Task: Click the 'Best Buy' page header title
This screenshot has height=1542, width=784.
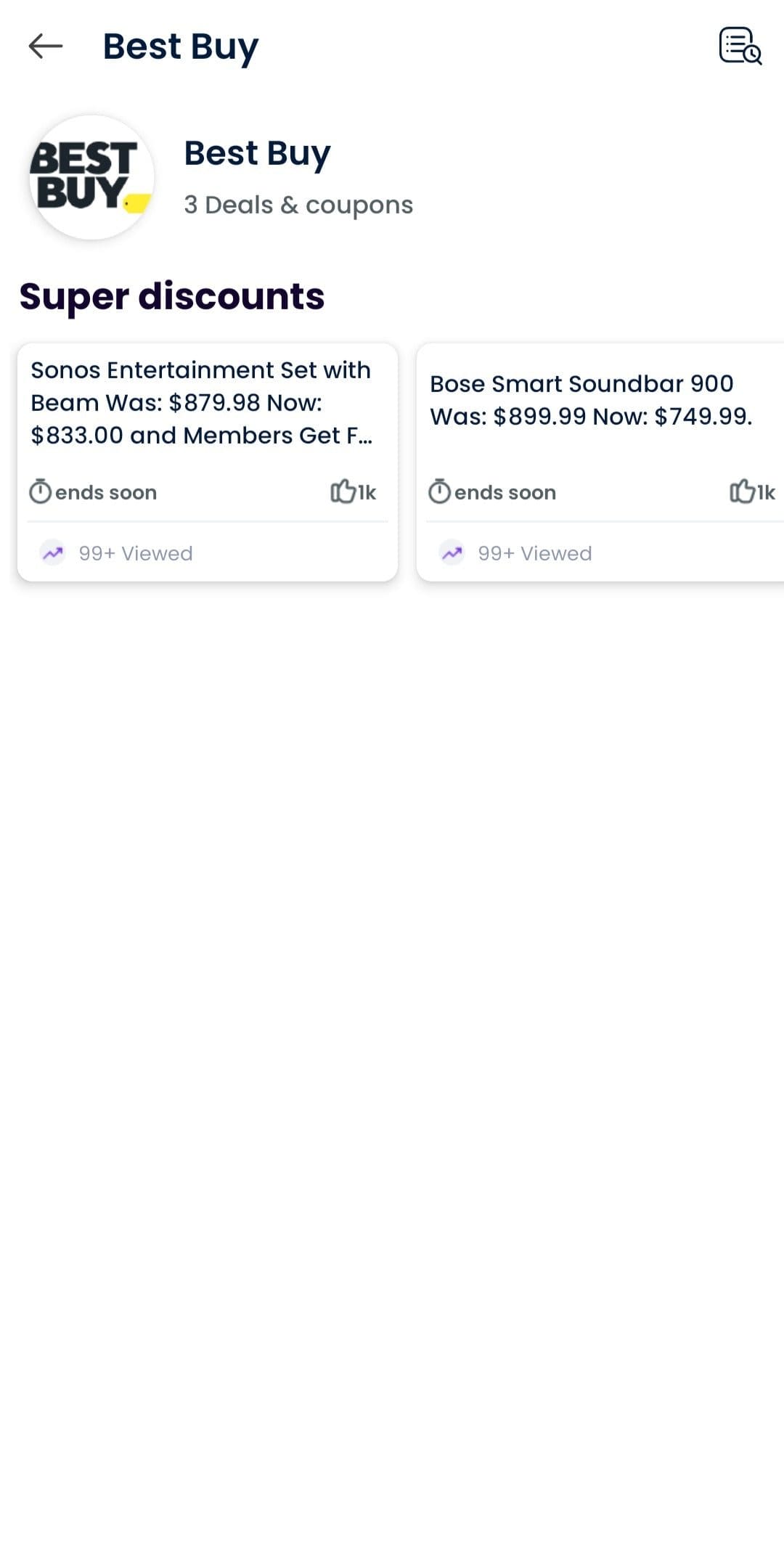Action: coord(181,46)
